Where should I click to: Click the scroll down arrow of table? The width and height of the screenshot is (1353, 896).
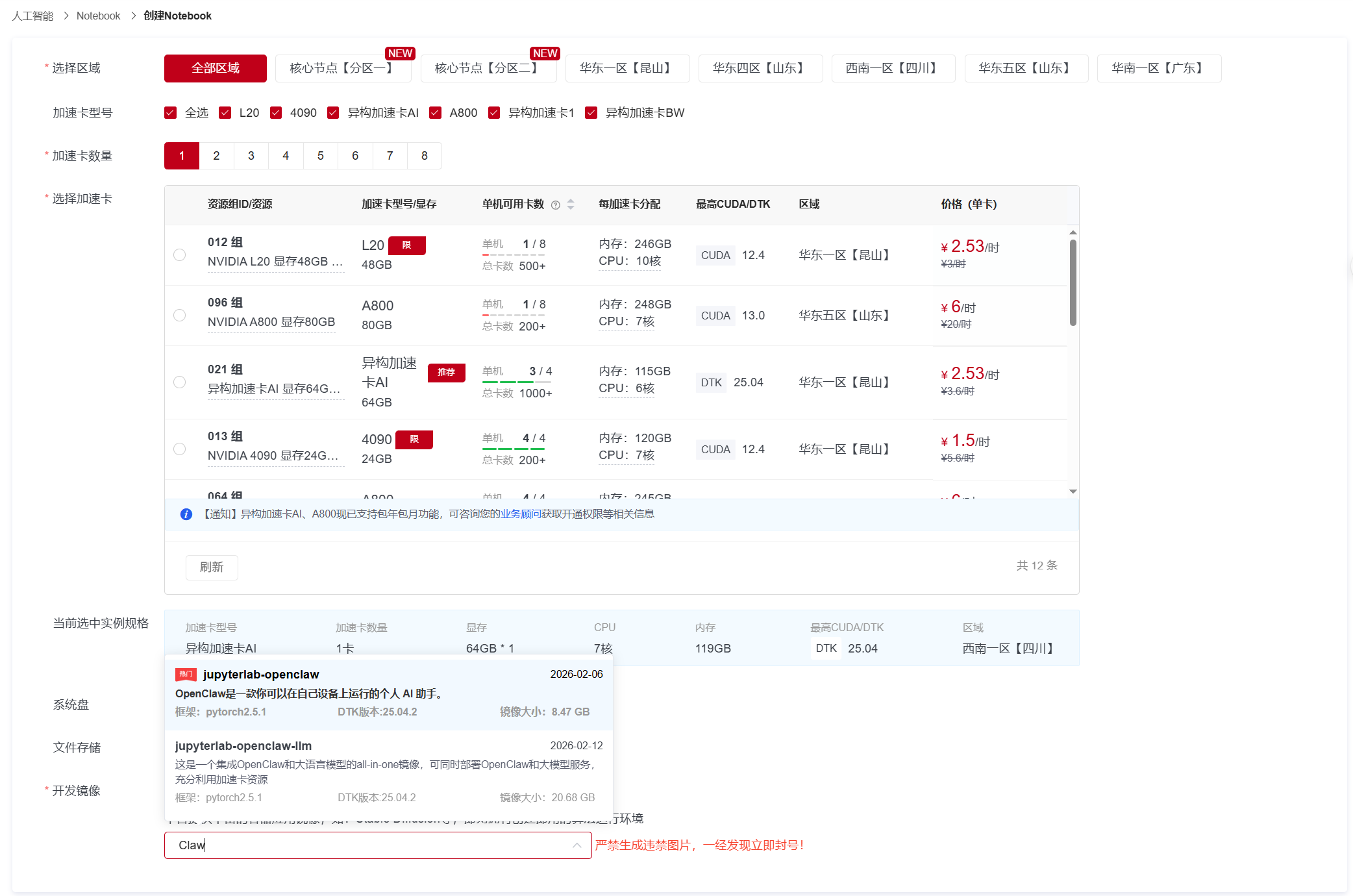pyautogui.click(x=1073, y=492)
